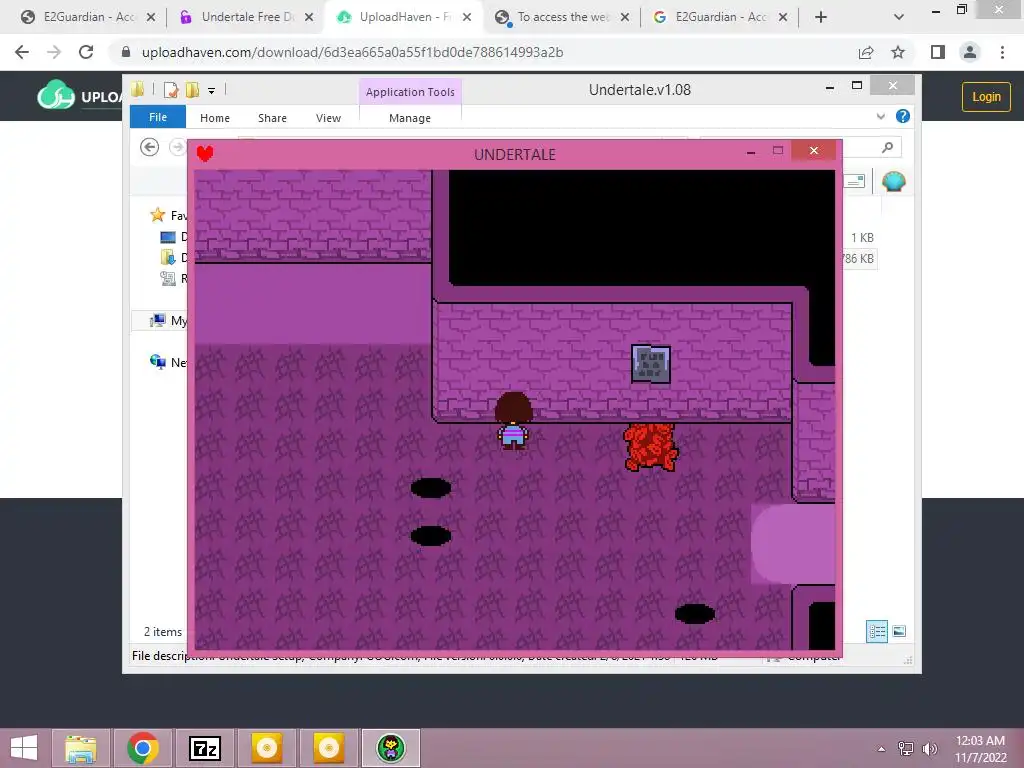Click Explorer back arrow button

(x=150, y=148)
